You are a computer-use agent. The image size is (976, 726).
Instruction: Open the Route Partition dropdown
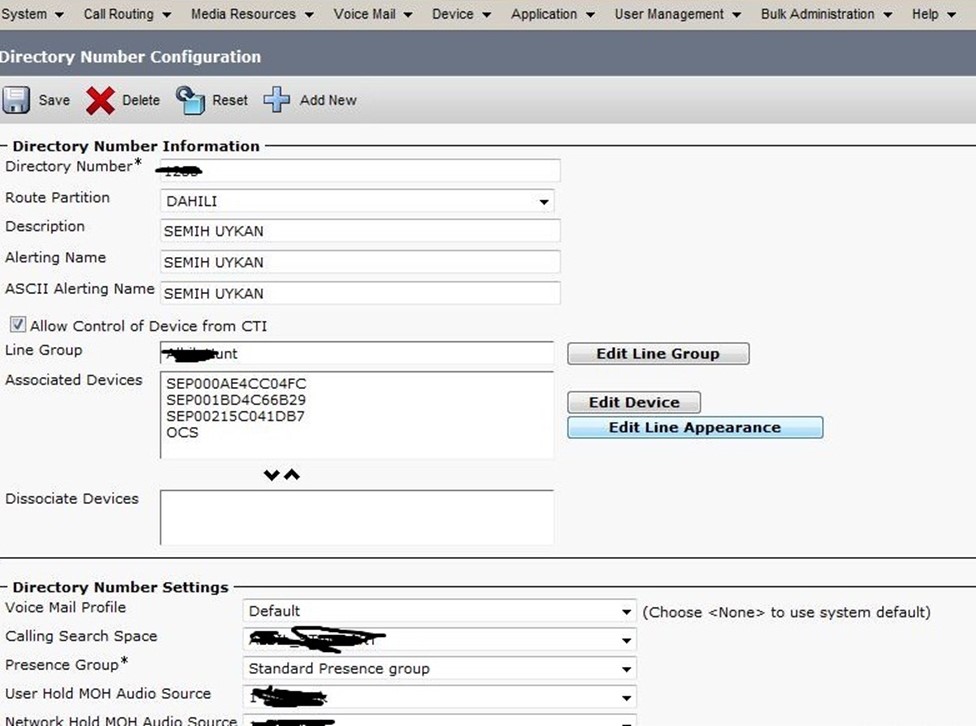click(543, 202)
